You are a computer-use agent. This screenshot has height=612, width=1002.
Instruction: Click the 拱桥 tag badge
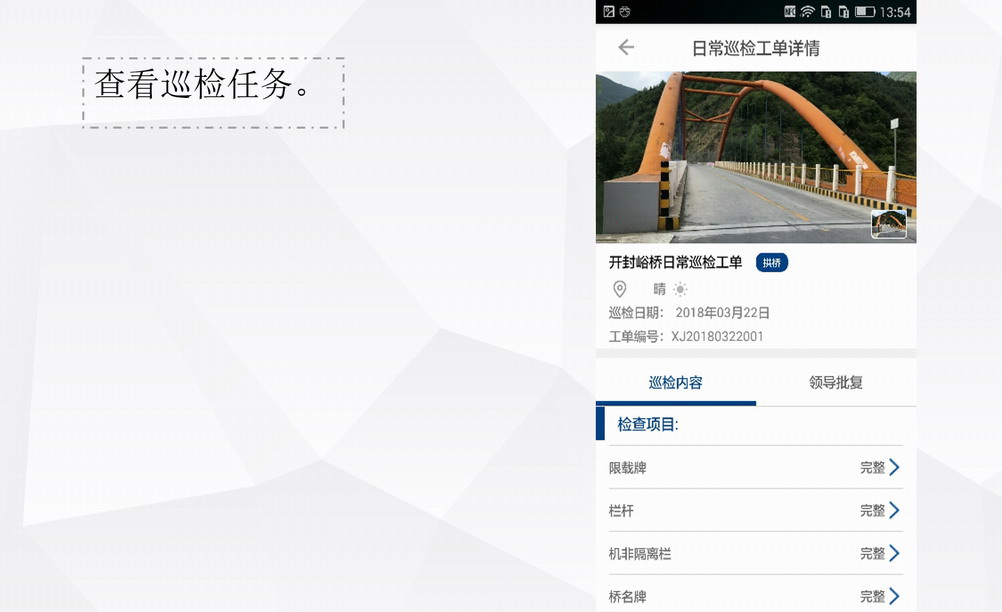pyautogui.click(x=772, y=263)
